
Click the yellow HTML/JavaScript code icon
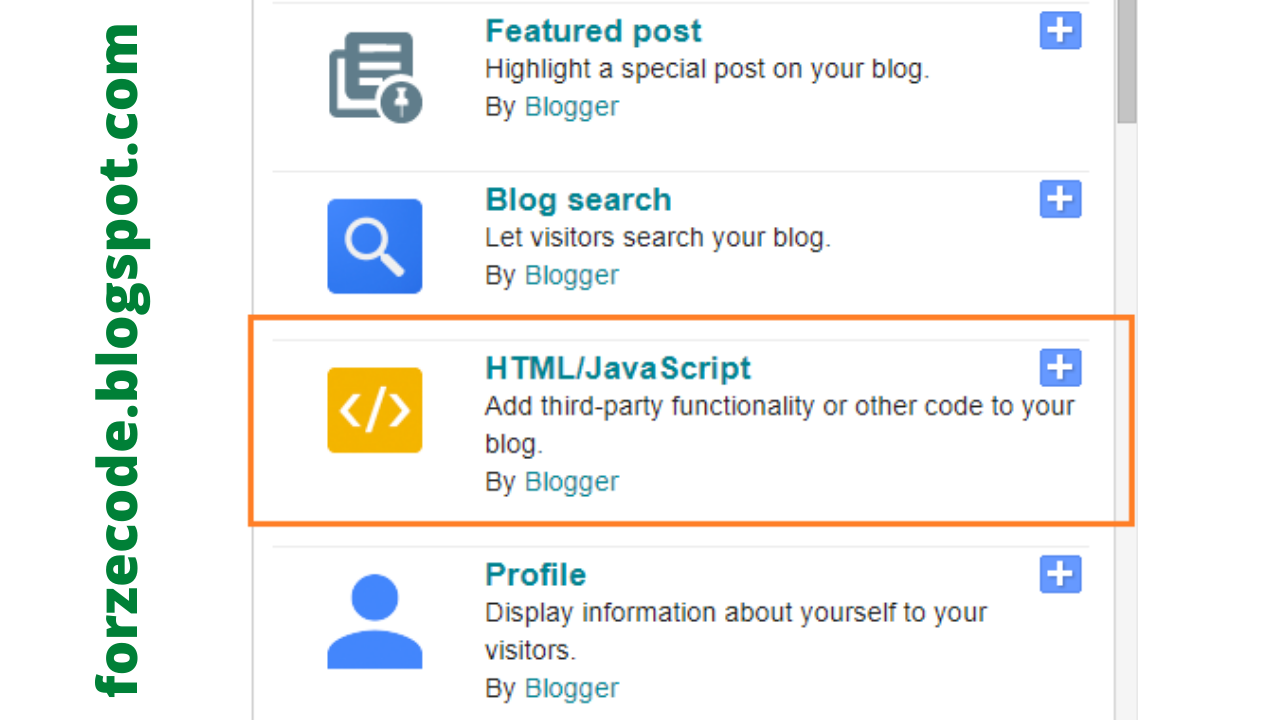pyautogui.click(x=374, y=410)
